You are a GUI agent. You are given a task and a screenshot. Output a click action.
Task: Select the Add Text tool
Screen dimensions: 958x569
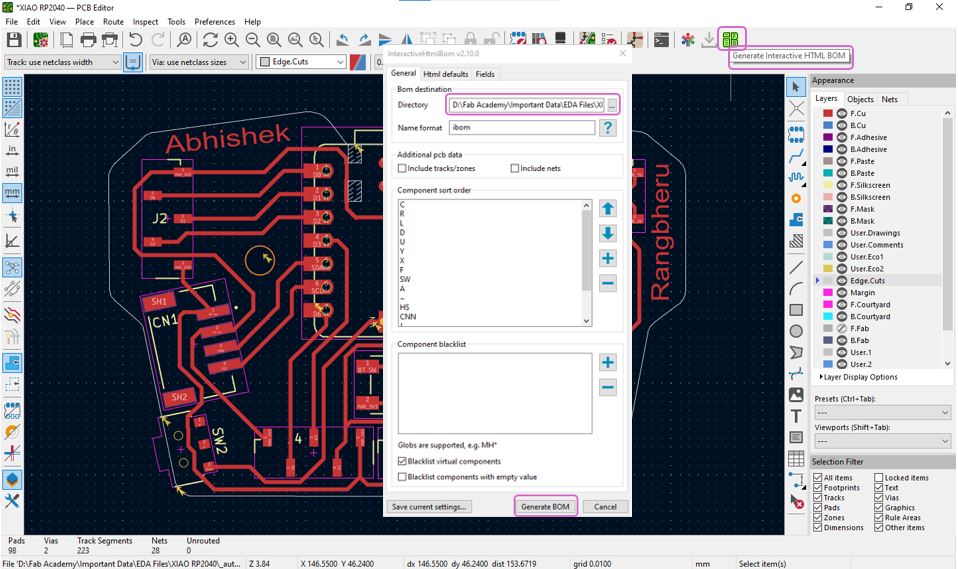pos(796,416)
